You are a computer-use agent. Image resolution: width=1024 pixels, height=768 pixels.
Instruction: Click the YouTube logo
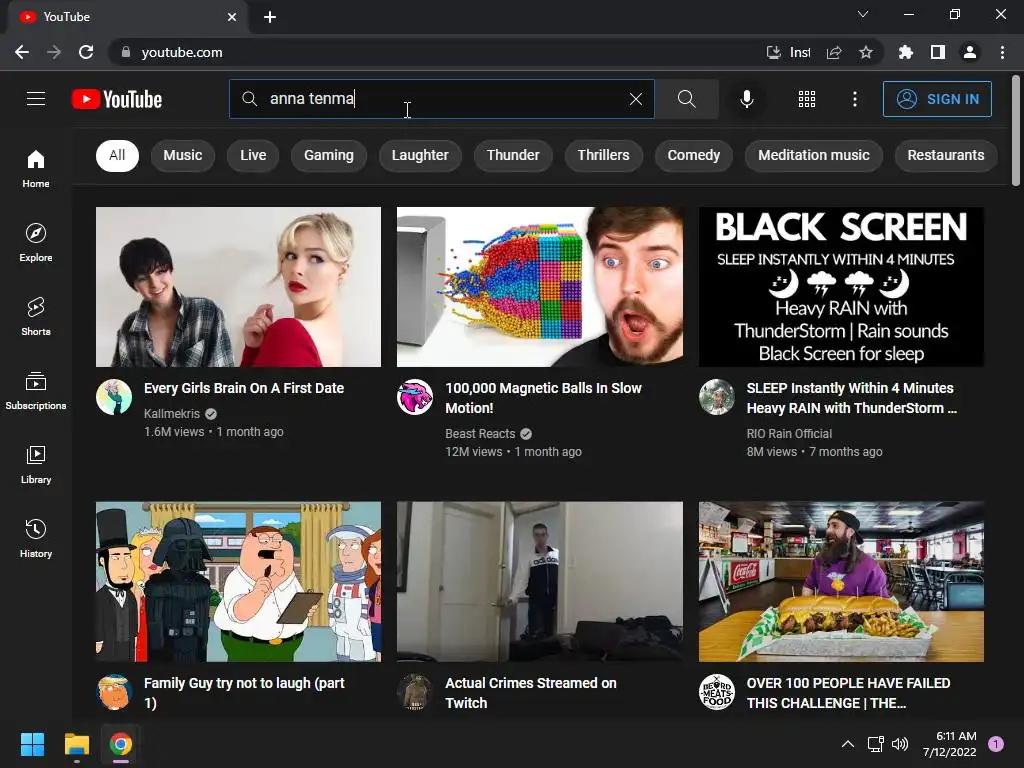[x=117, y=99]
